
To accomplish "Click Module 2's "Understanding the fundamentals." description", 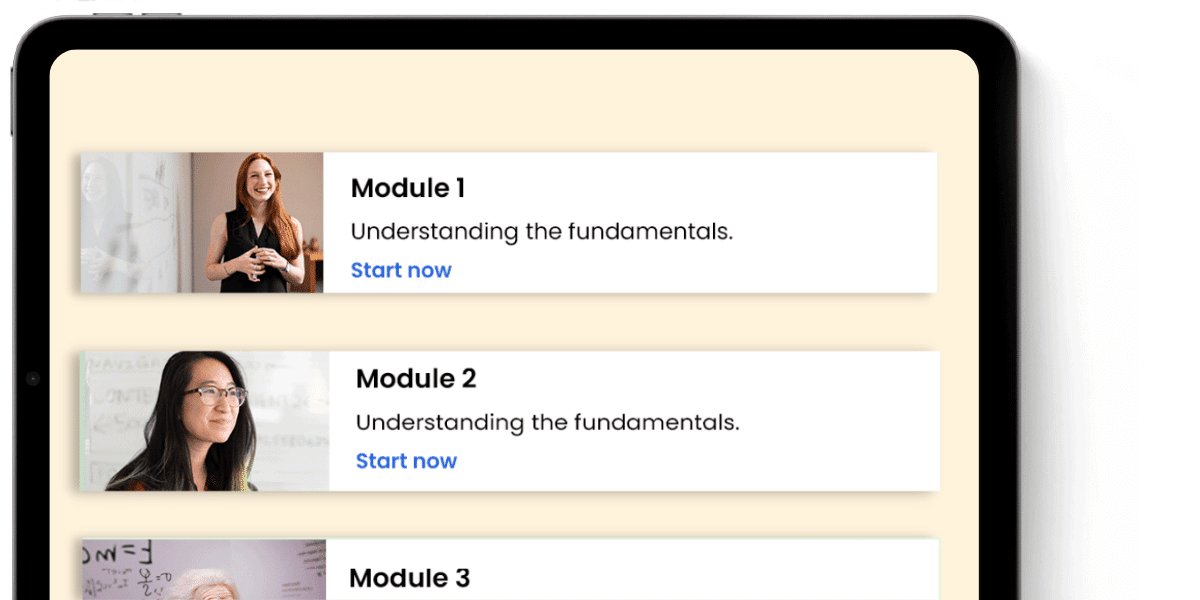I will (x=547, y=423).
